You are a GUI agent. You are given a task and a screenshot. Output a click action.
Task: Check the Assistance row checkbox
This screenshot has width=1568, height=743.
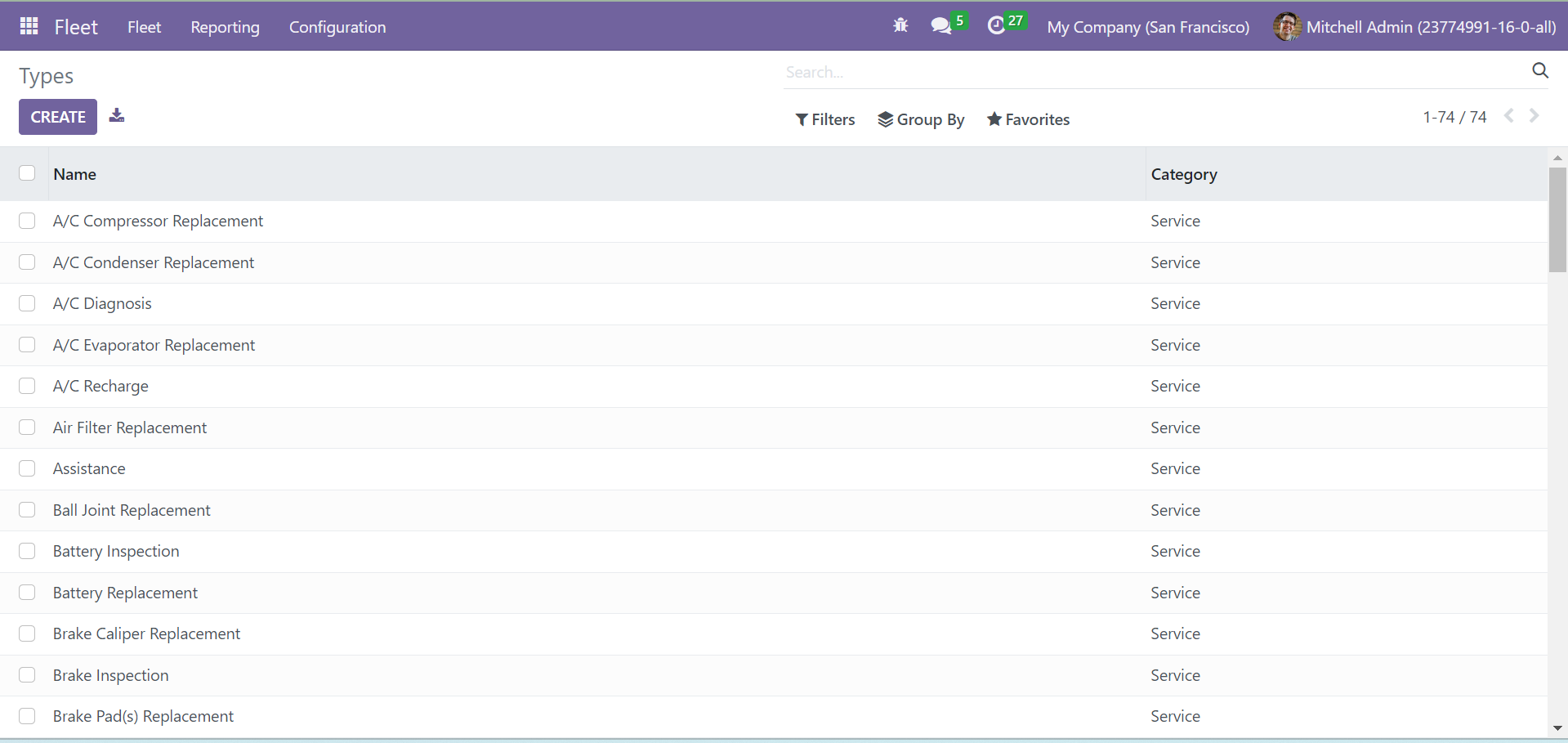(x=27, y=468)
